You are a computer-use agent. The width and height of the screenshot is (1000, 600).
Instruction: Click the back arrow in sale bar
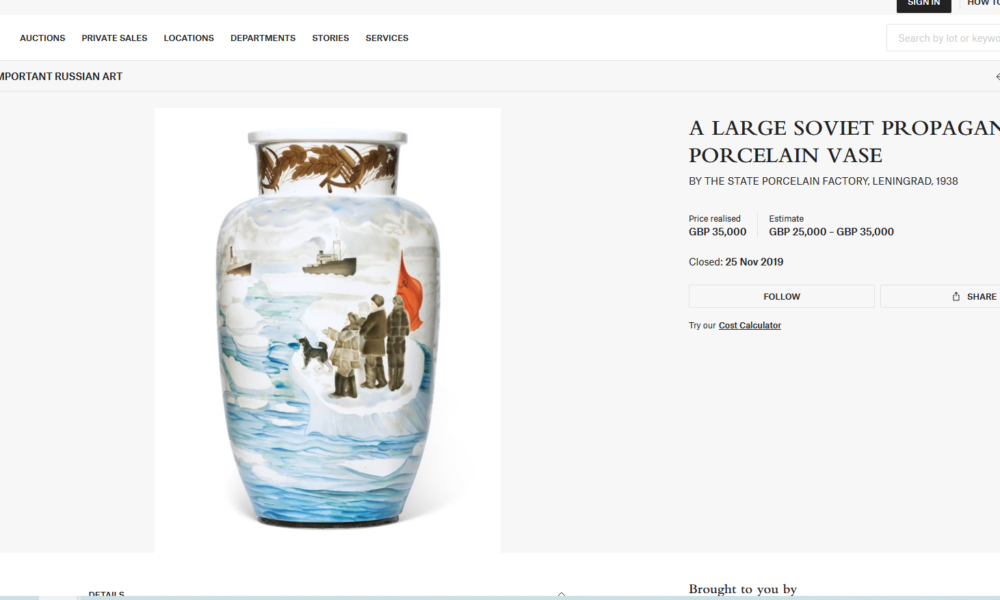pyautogui.click(x=997, y=77)
